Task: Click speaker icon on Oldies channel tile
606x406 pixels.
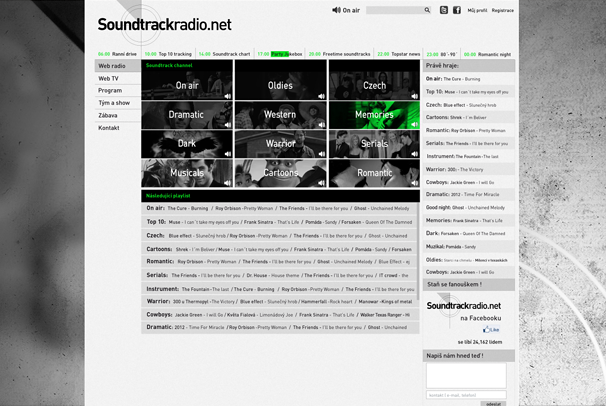Action: point(321,97)
